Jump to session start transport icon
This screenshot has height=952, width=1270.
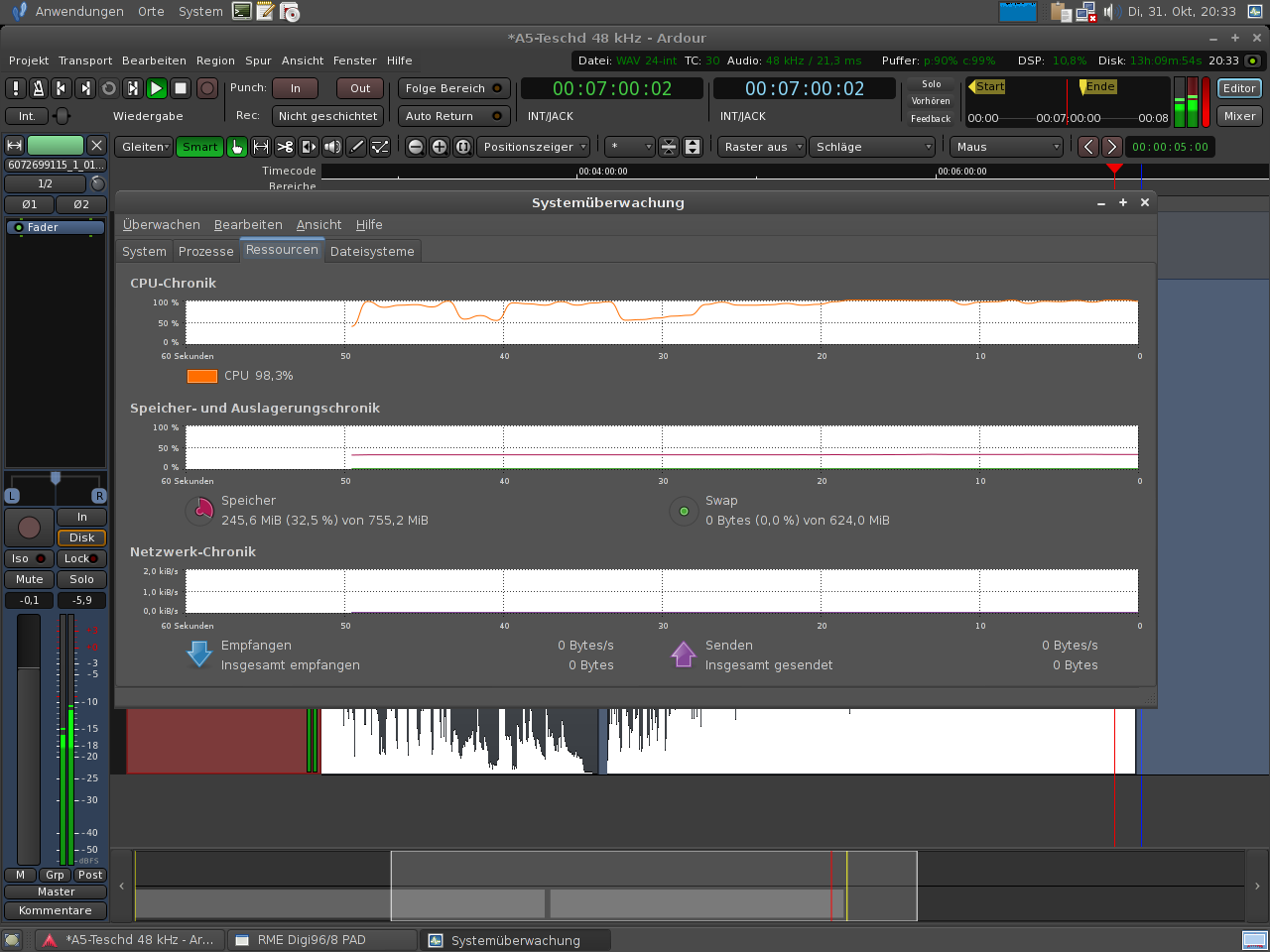[x=63, y=88]
